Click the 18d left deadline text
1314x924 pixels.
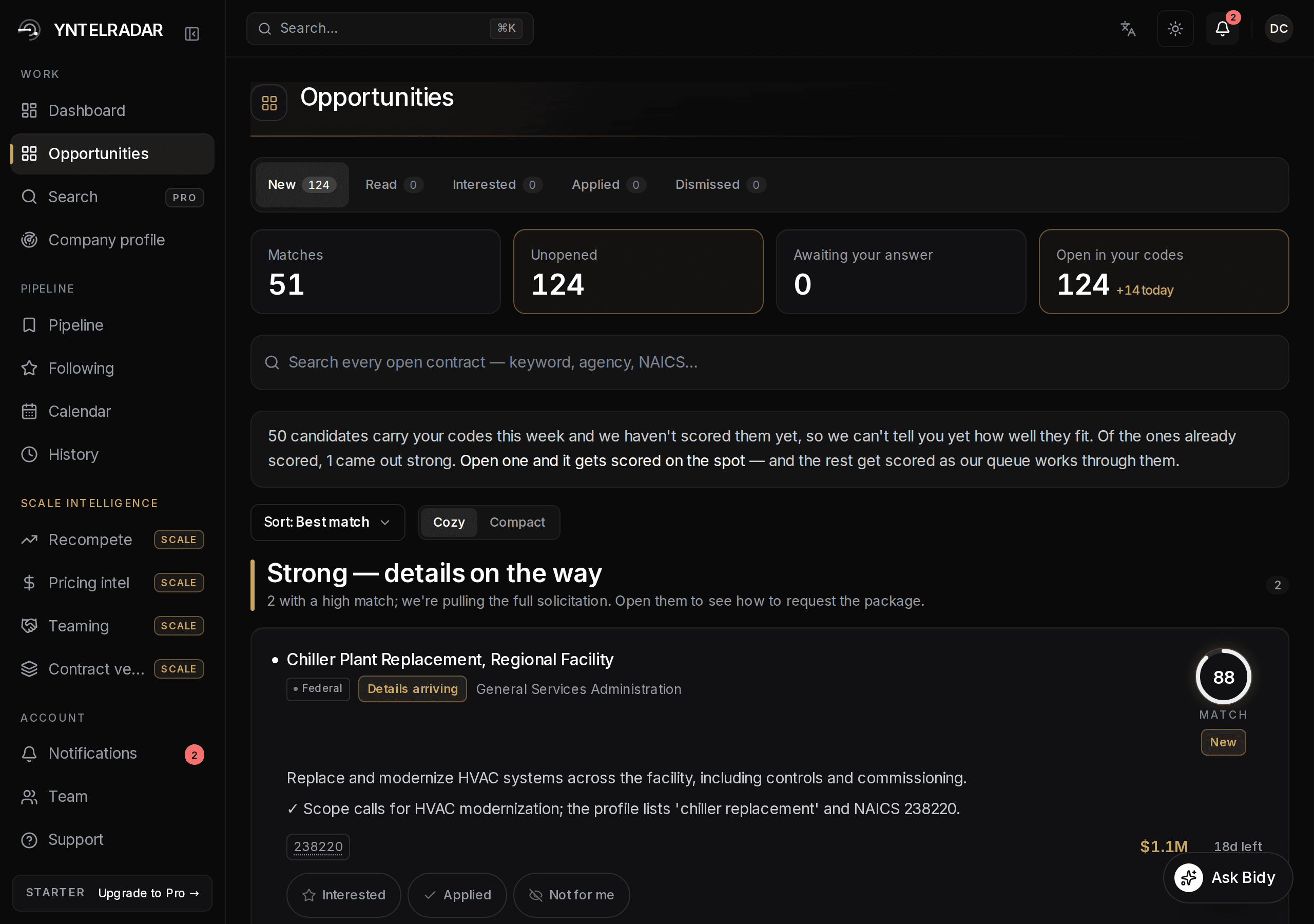coord(1238,846)
